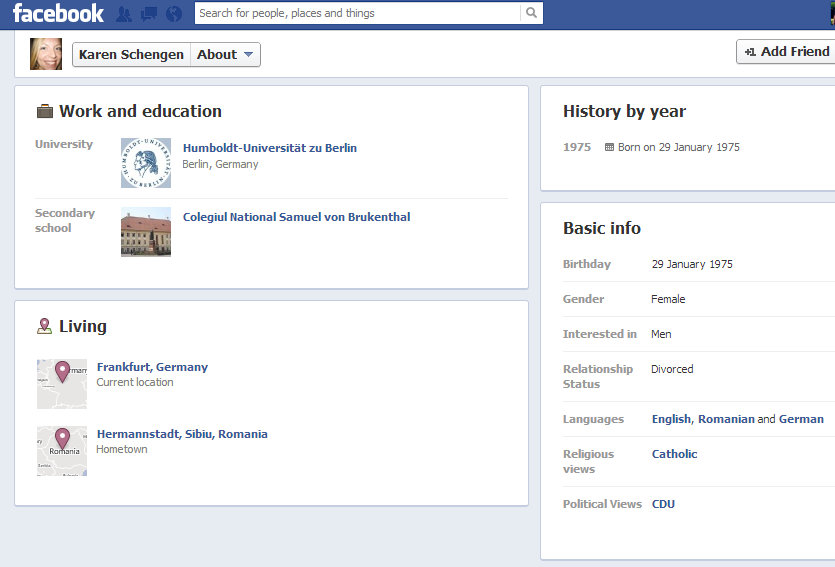835x567 pixels.
Task: Click the Frankfurt map pin thumbnail
Action: point(62,384)
